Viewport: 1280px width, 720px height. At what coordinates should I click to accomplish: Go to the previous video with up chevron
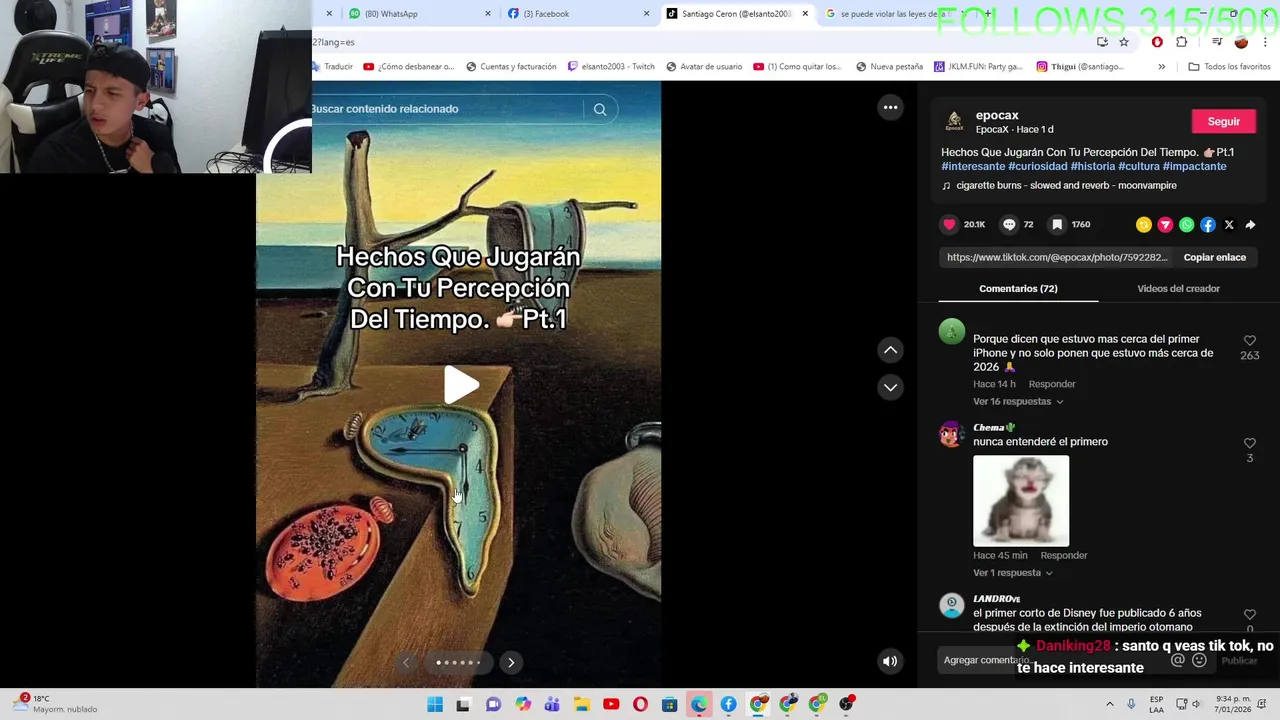[890, 350]
